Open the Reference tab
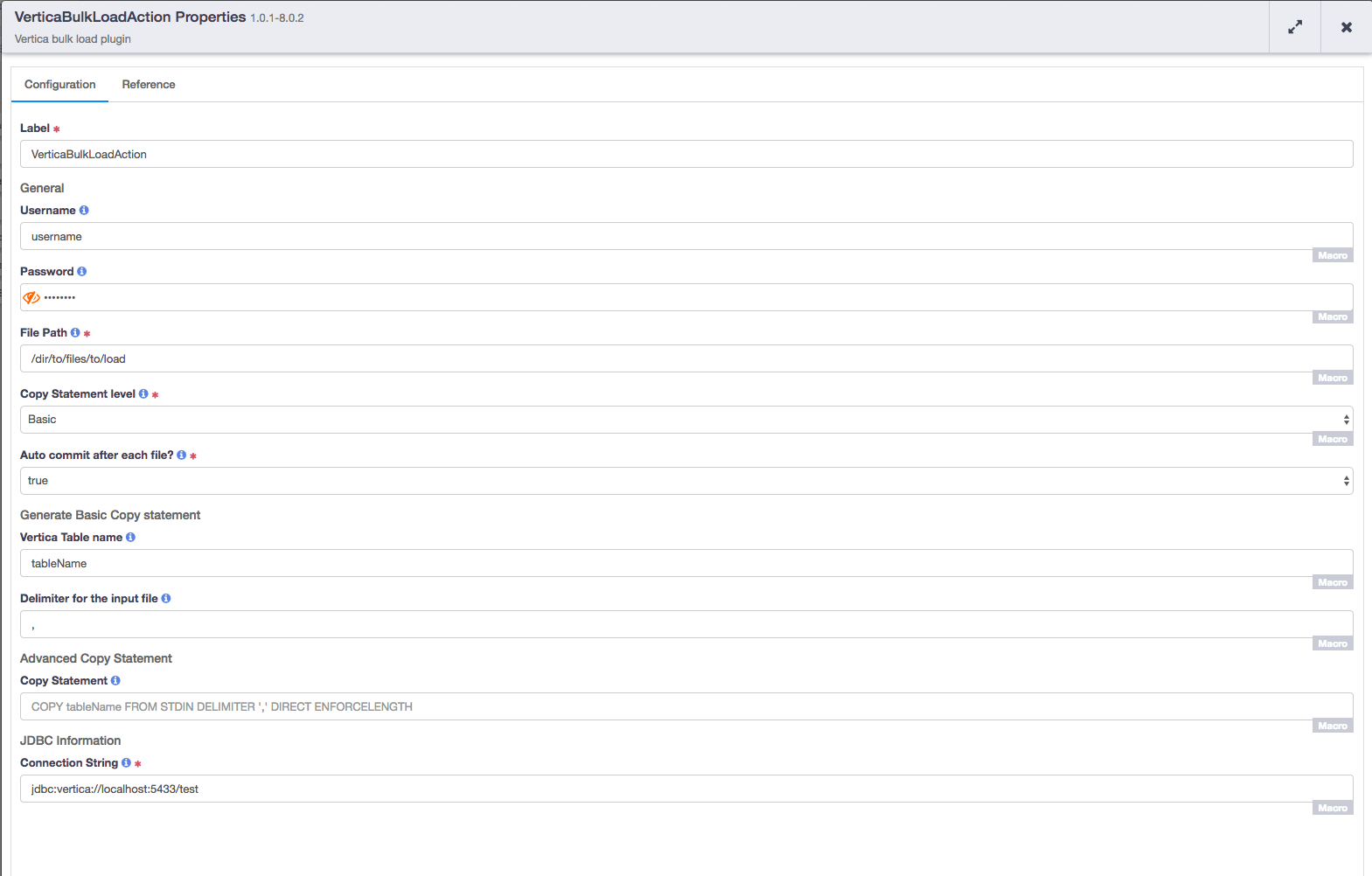 point(149,85)
